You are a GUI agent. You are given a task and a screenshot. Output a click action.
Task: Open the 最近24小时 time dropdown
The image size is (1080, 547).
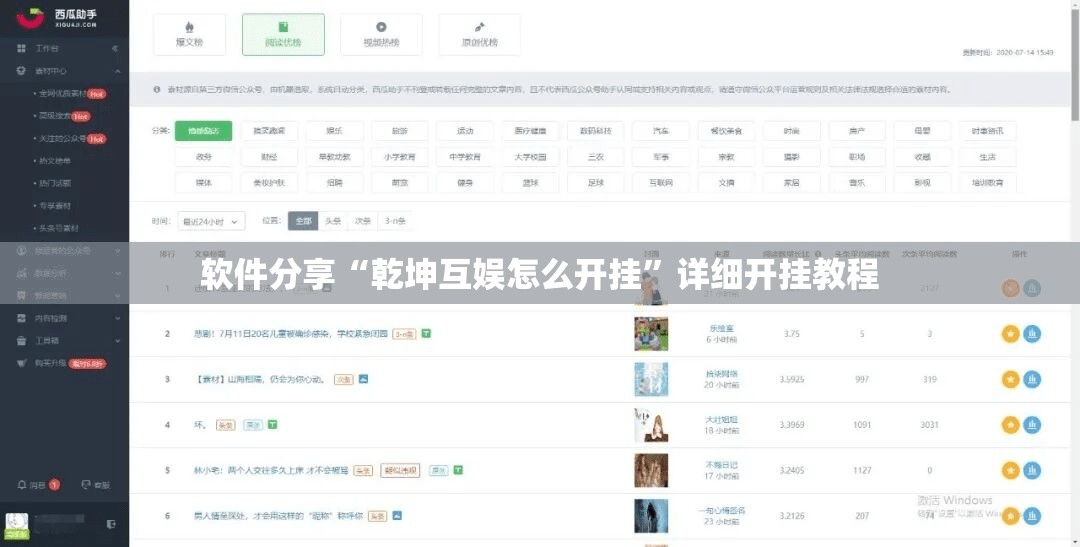click(x=211, y=221)
